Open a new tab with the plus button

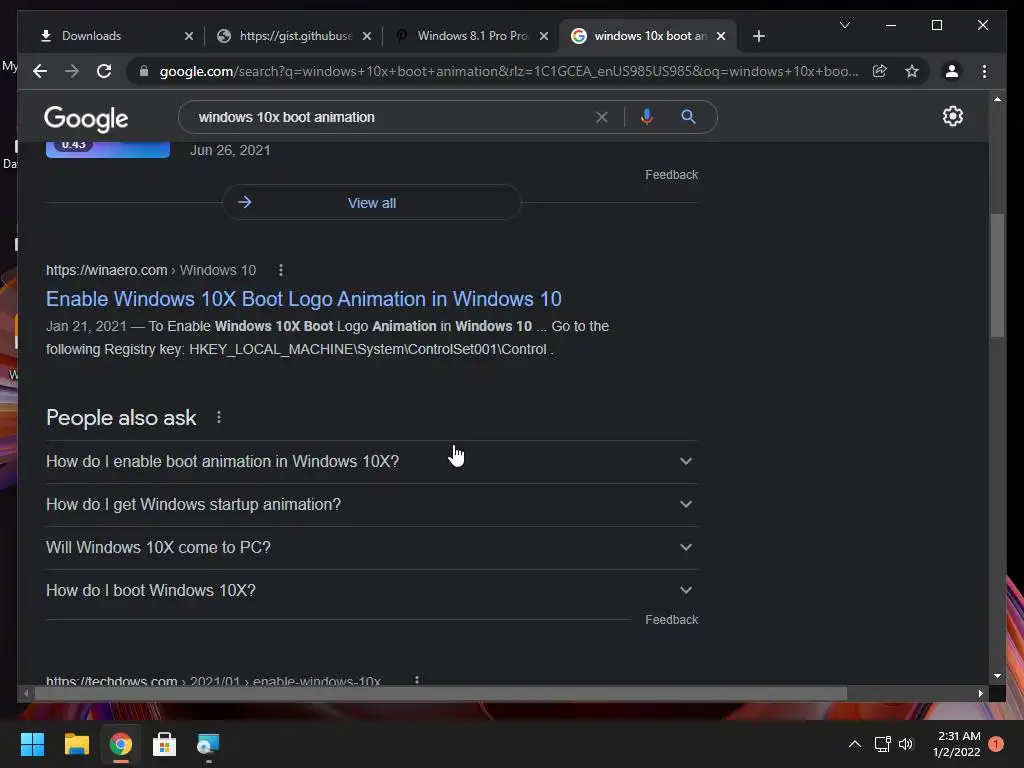point(758,36)
